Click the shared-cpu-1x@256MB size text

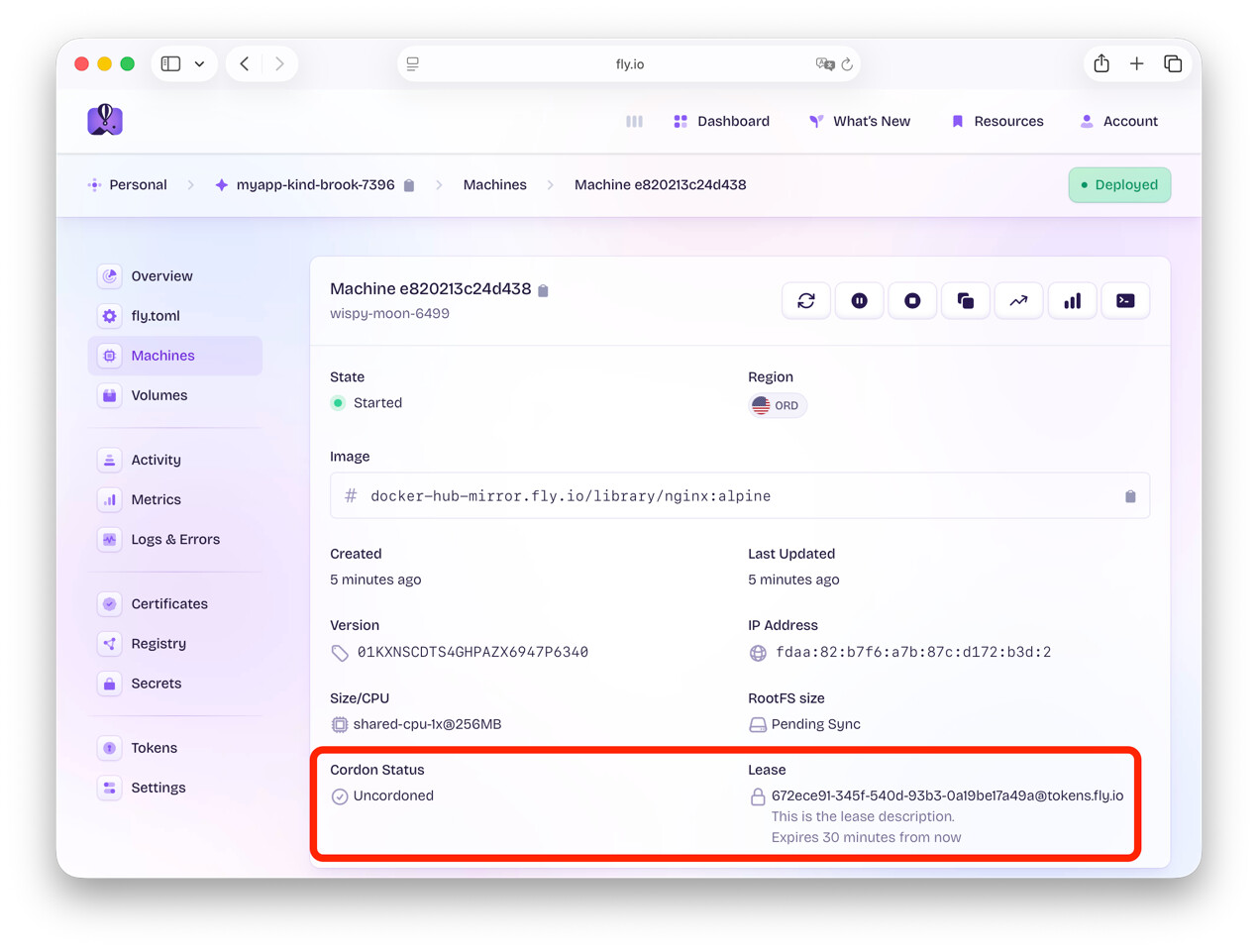427,724
